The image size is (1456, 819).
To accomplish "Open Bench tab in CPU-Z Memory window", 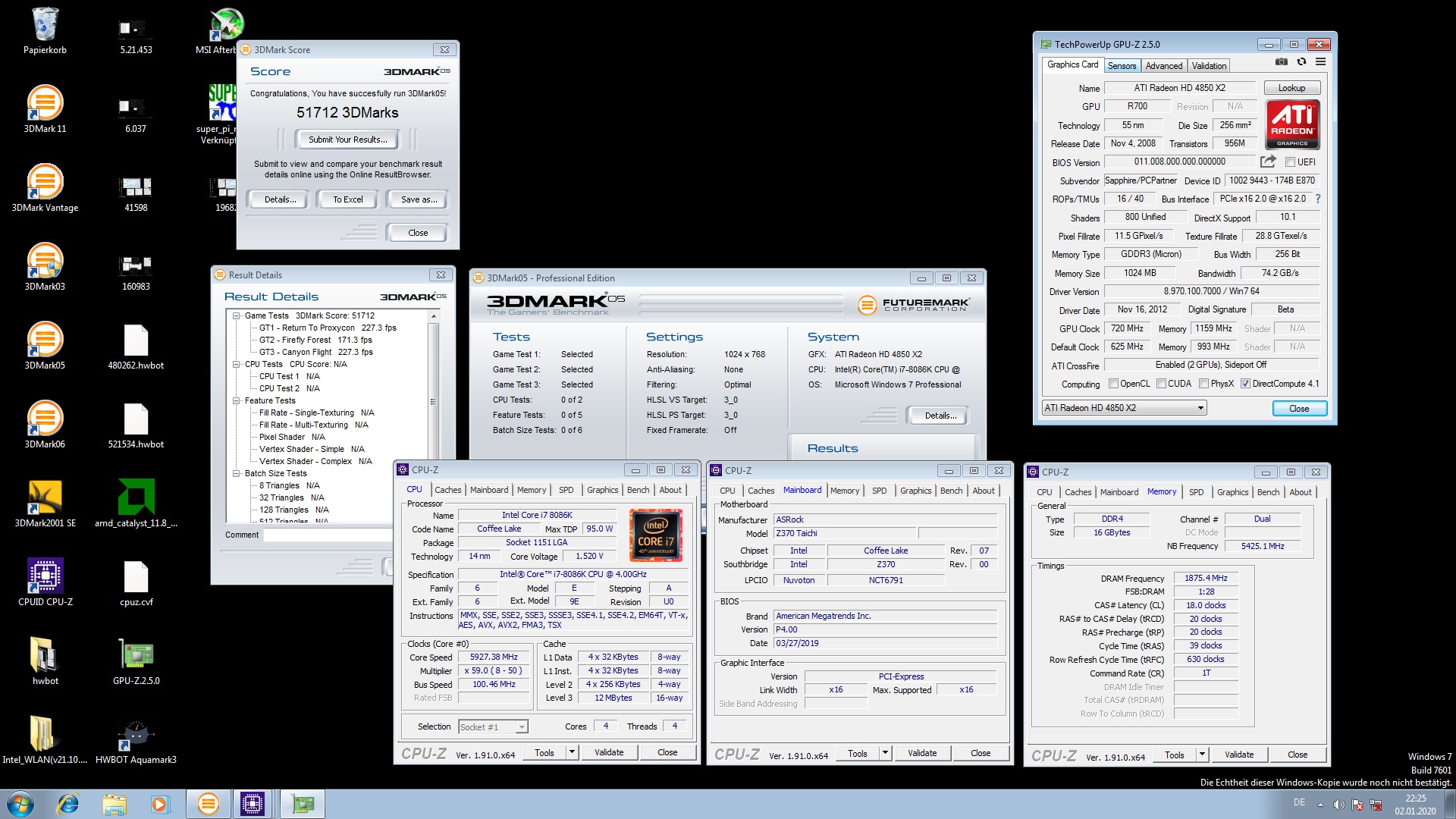I will point(1268,492).
